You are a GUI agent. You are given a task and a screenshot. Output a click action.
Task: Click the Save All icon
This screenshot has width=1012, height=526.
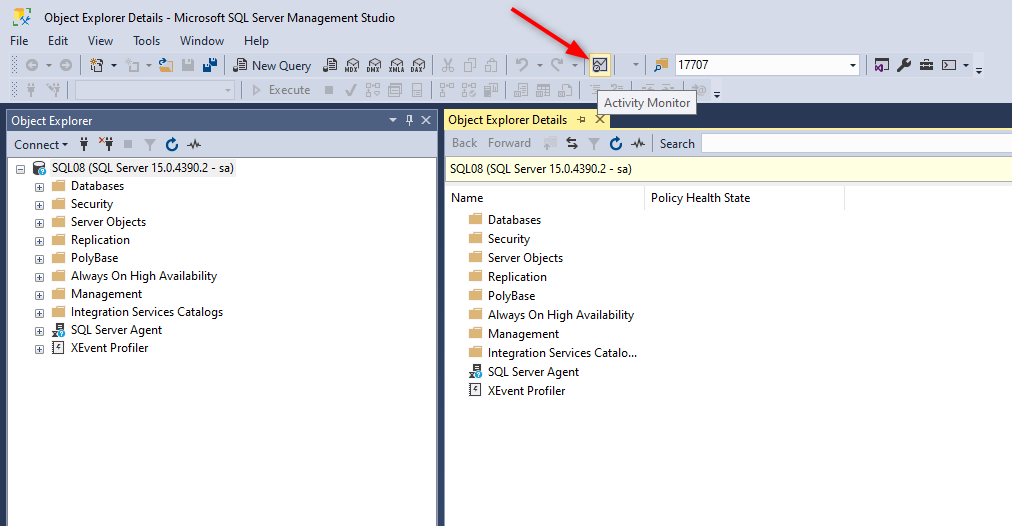point(210,65)
